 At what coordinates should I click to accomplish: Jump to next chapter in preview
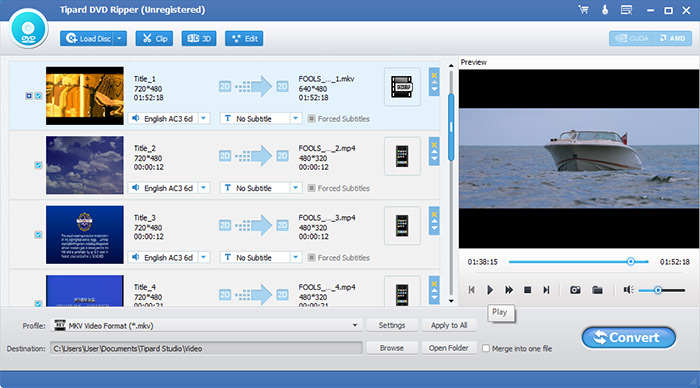click(546, 290)
